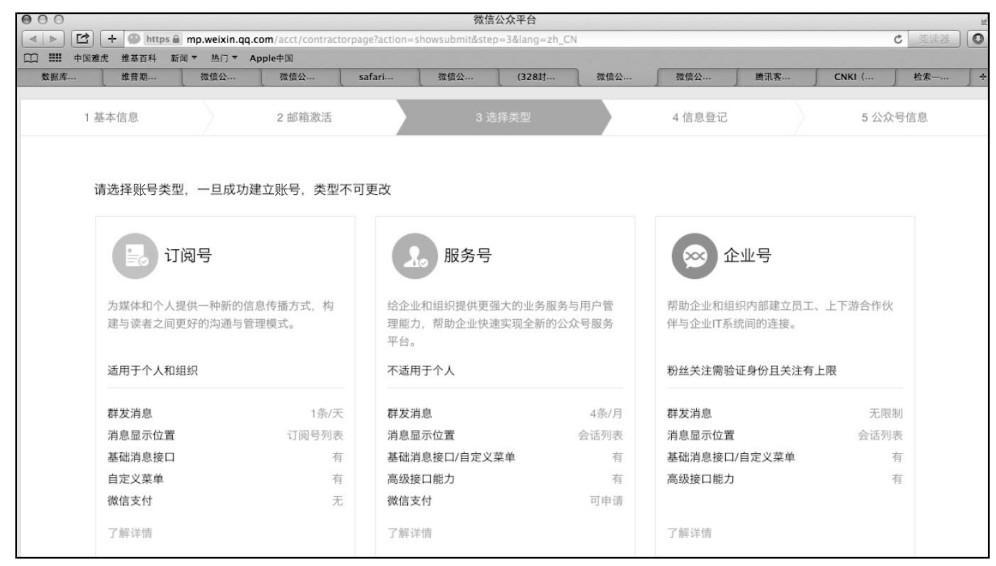
Task: Click 高级接口能力 row in 企业号 card
Action: pyautogui.click(x=784, y=479)
